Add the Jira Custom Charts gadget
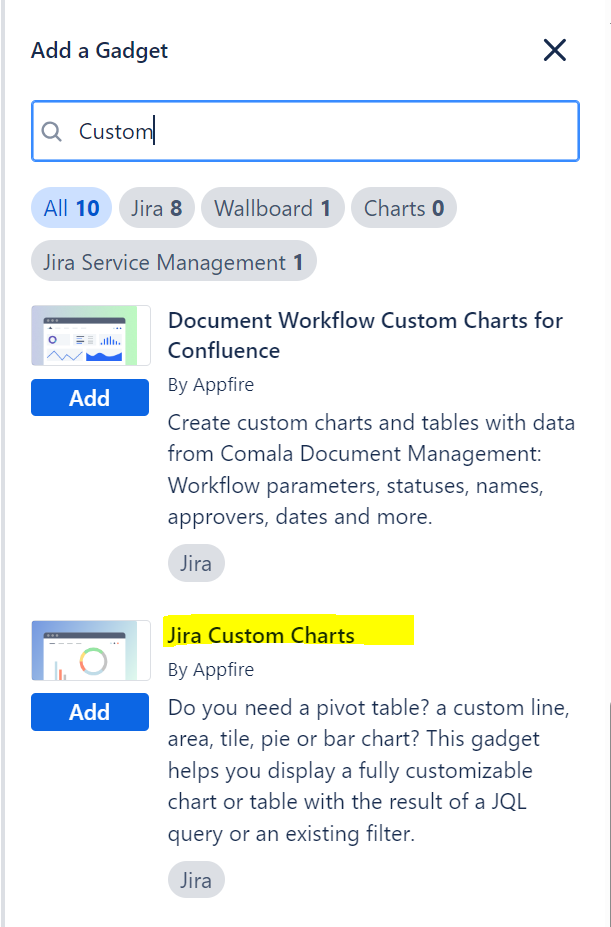The height and width of the screenshot is (927, 611). pos(89,712)
